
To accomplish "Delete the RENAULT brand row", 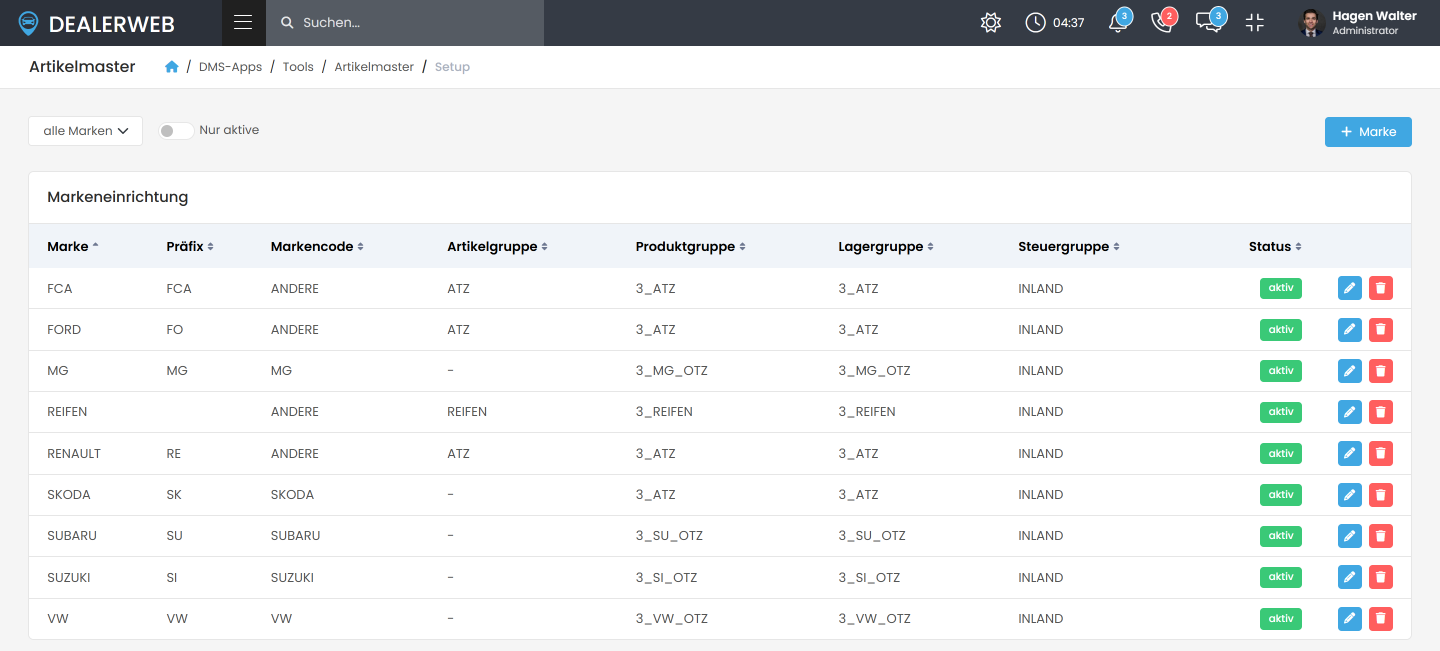I will tap(1381, 453).
